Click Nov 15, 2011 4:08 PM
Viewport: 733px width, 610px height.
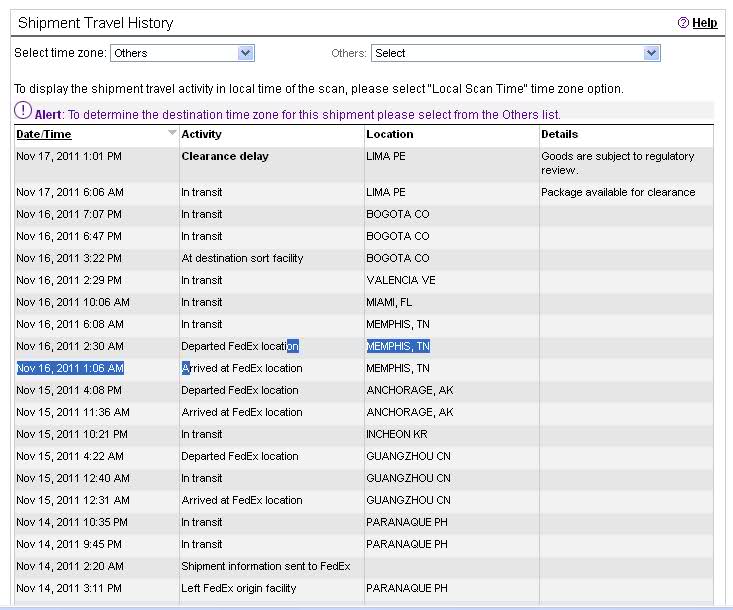pyautogui.click(x=69, y=390)
